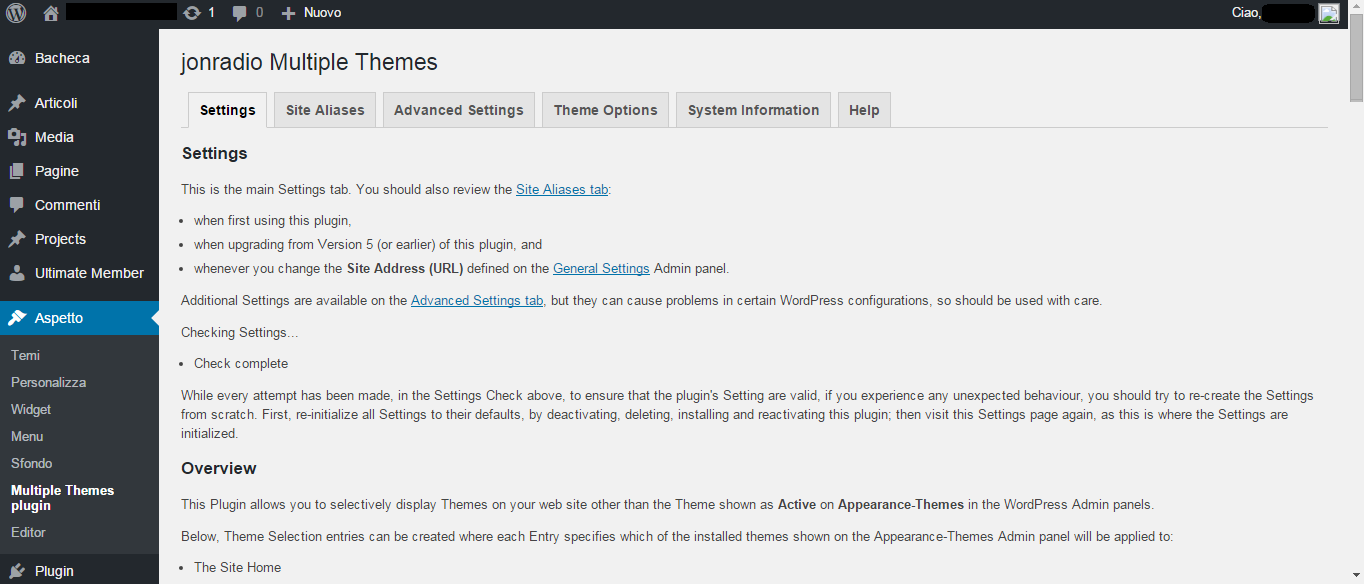Screen dimensions: 1364x584
Task: Click the Aspetto paintbrush icon
Action: click(17, 318)
